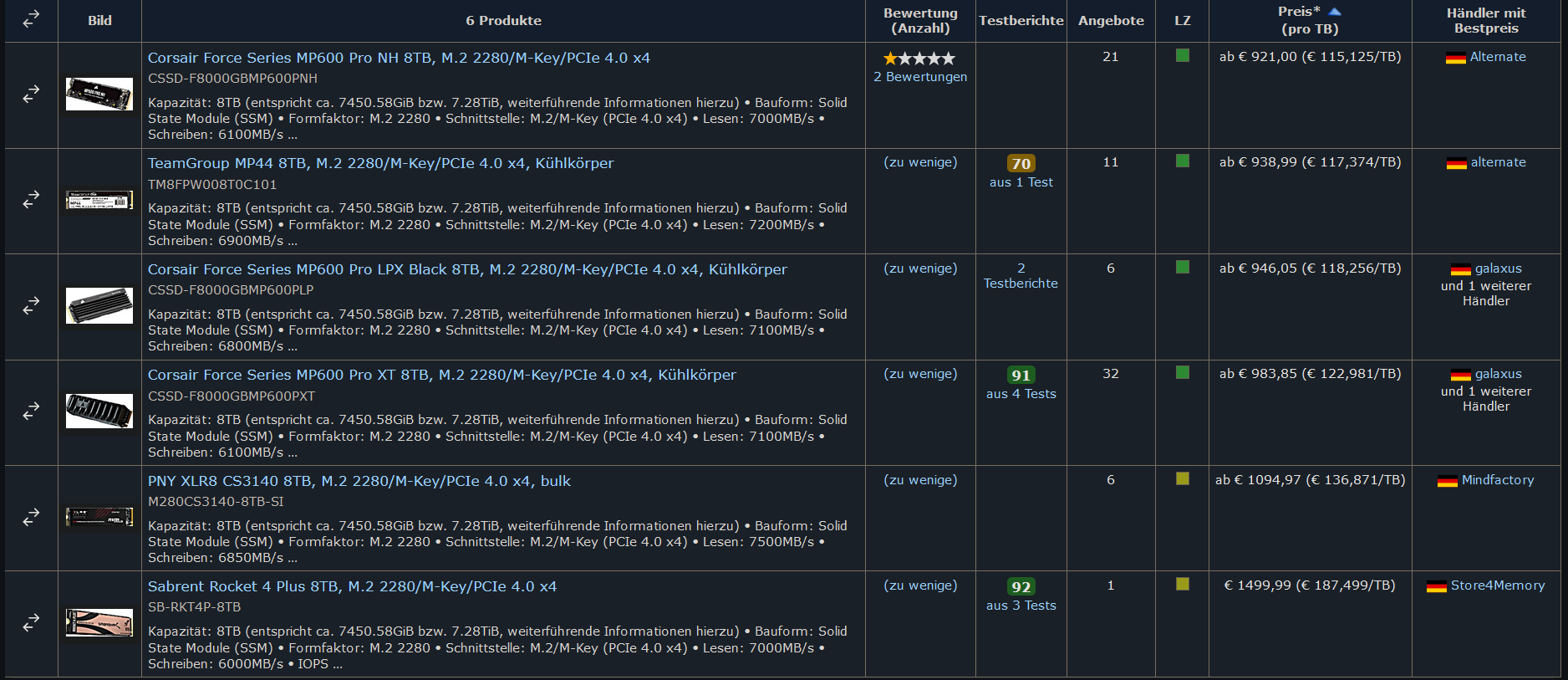Click five-star rating of MP600 Pro NH
The image size is (1568, 680).
tap(919, 59)
